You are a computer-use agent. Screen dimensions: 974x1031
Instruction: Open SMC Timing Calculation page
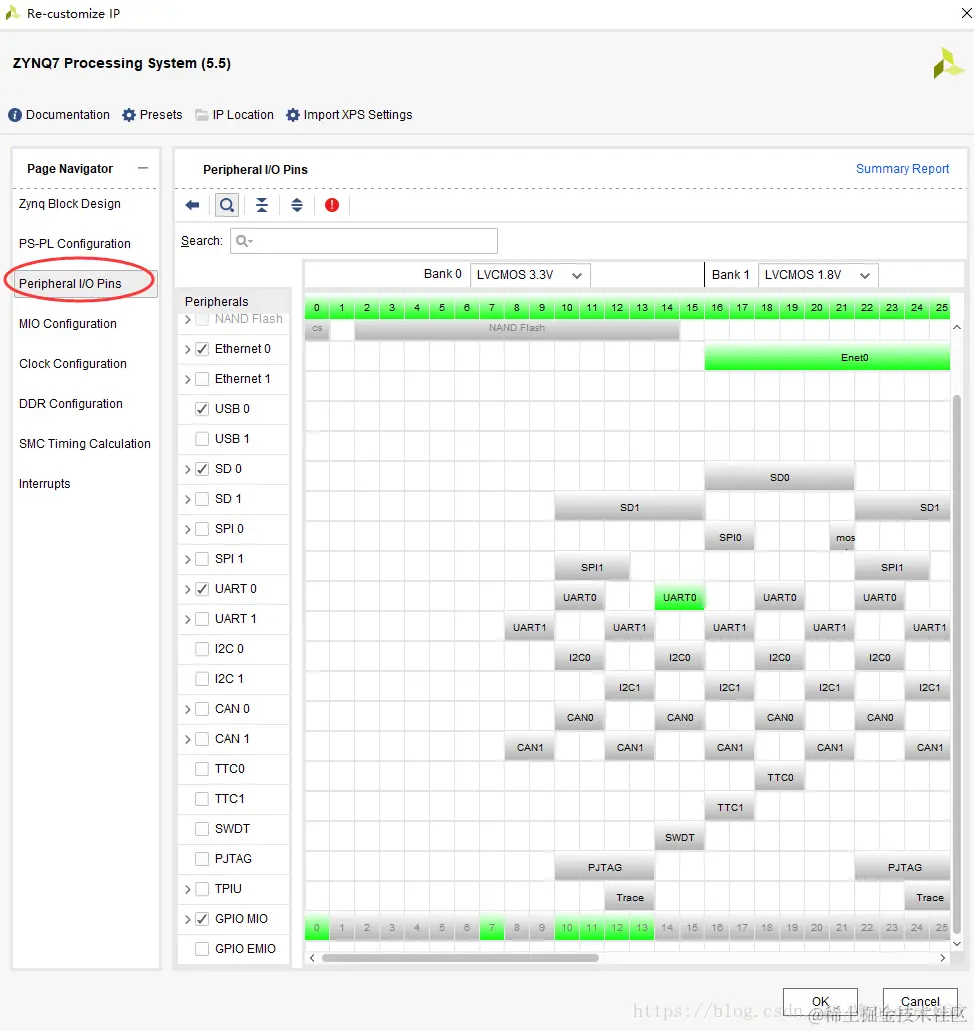point(85,444)
